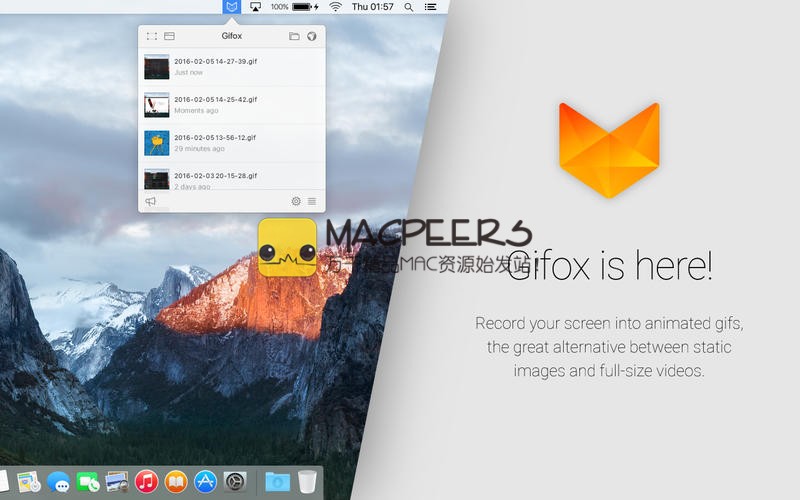Viewport: 800px width, 500px height.
Task: Click the Gifox fox icon in menu bar
Action: pyautogui.click(x=232, y=7)
